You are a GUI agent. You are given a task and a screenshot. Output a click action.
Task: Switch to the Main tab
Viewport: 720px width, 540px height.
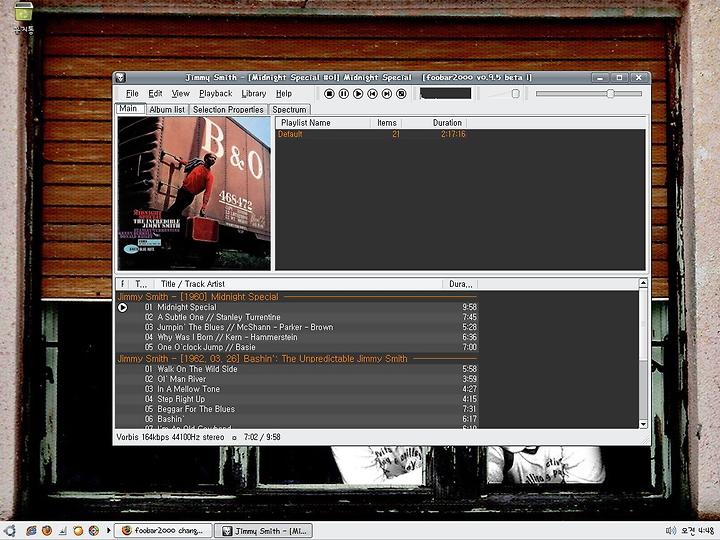(x=130, y=109)
